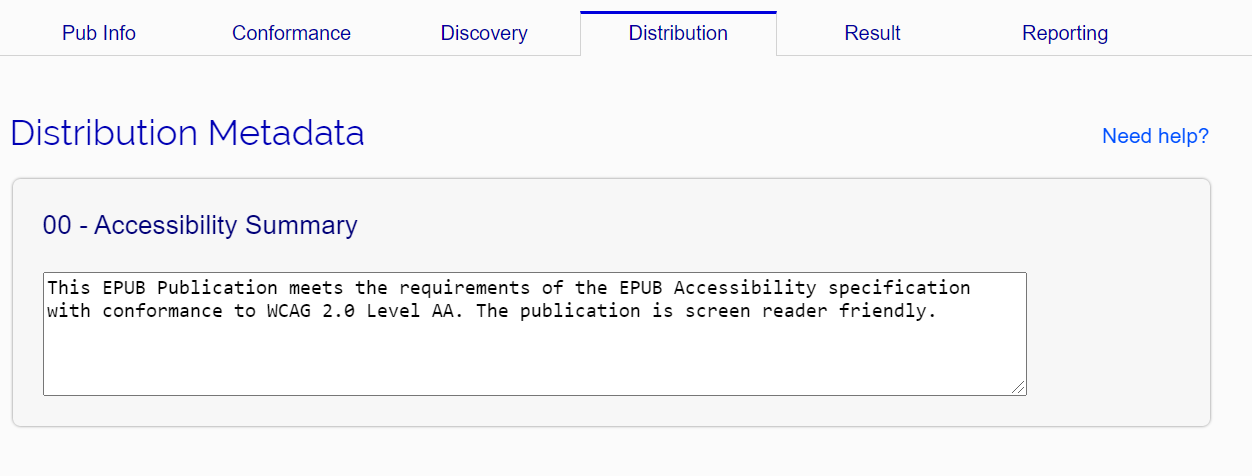Open the Pub Info tab
The width and height of the screenshot is (1252, 476).
point(98,33)
